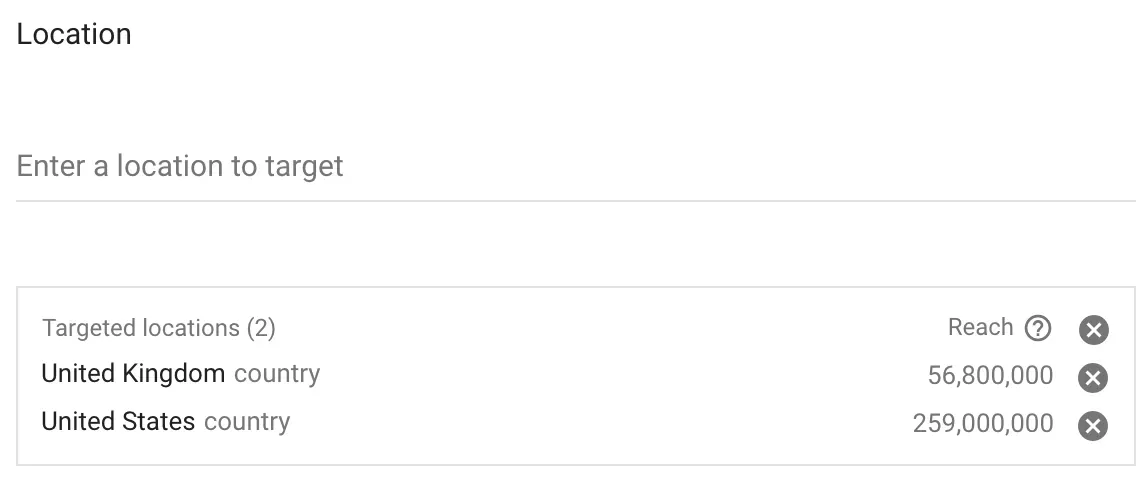The height and width of the screenshot is (482, 1148).
Task: Click the word States in the second row
Action: pyautogui.click(x=158, y=422)
